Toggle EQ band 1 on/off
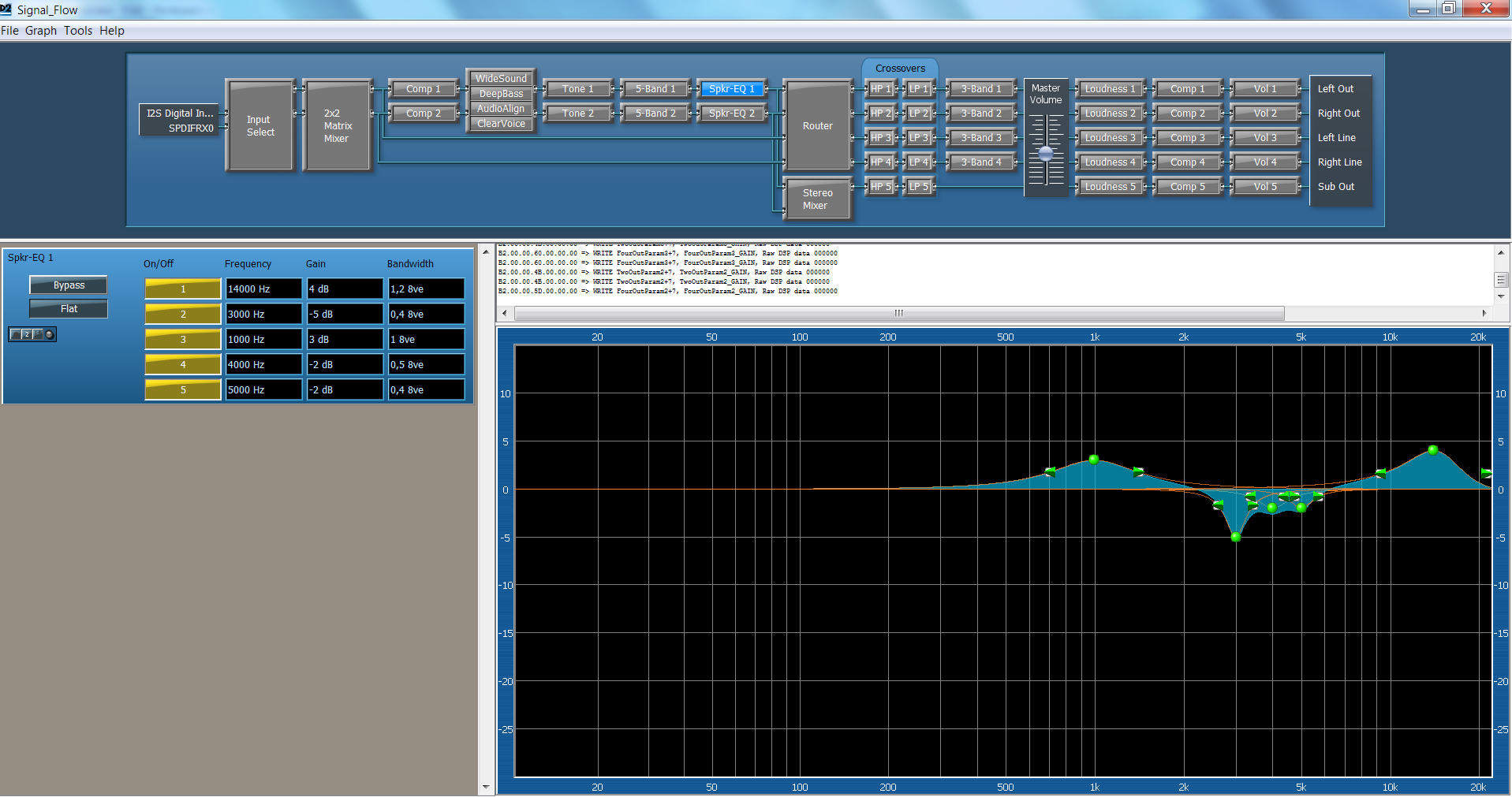 (183, 289)
